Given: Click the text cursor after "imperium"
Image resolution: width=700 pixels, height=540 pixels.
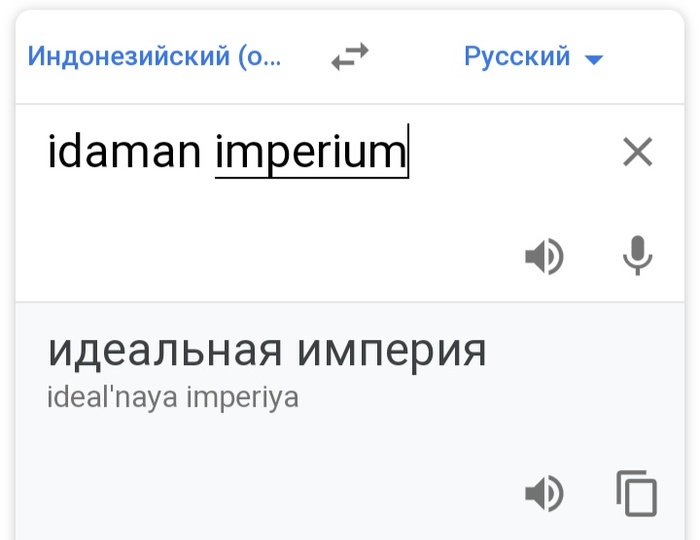Looking at the screenshot, I should 408,152.
